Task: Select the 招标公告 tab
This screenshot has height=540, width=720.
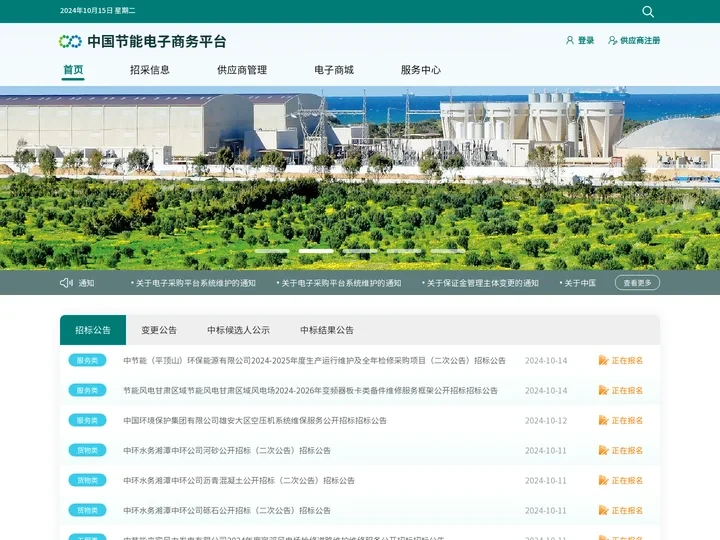Action: tap(93, 330)
